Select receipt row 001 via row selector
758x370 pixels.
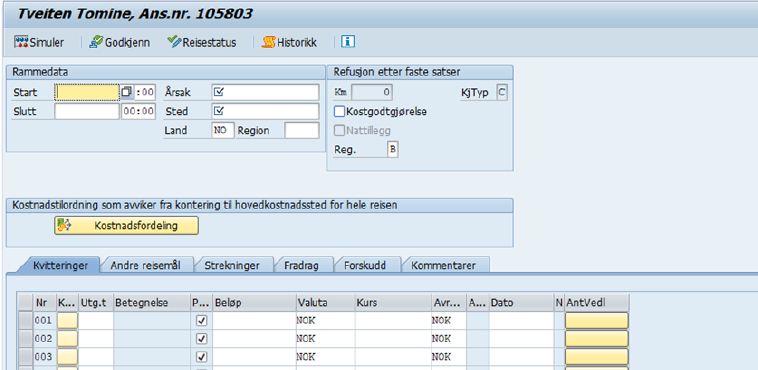pyautogui.click(x=25, y=320)
